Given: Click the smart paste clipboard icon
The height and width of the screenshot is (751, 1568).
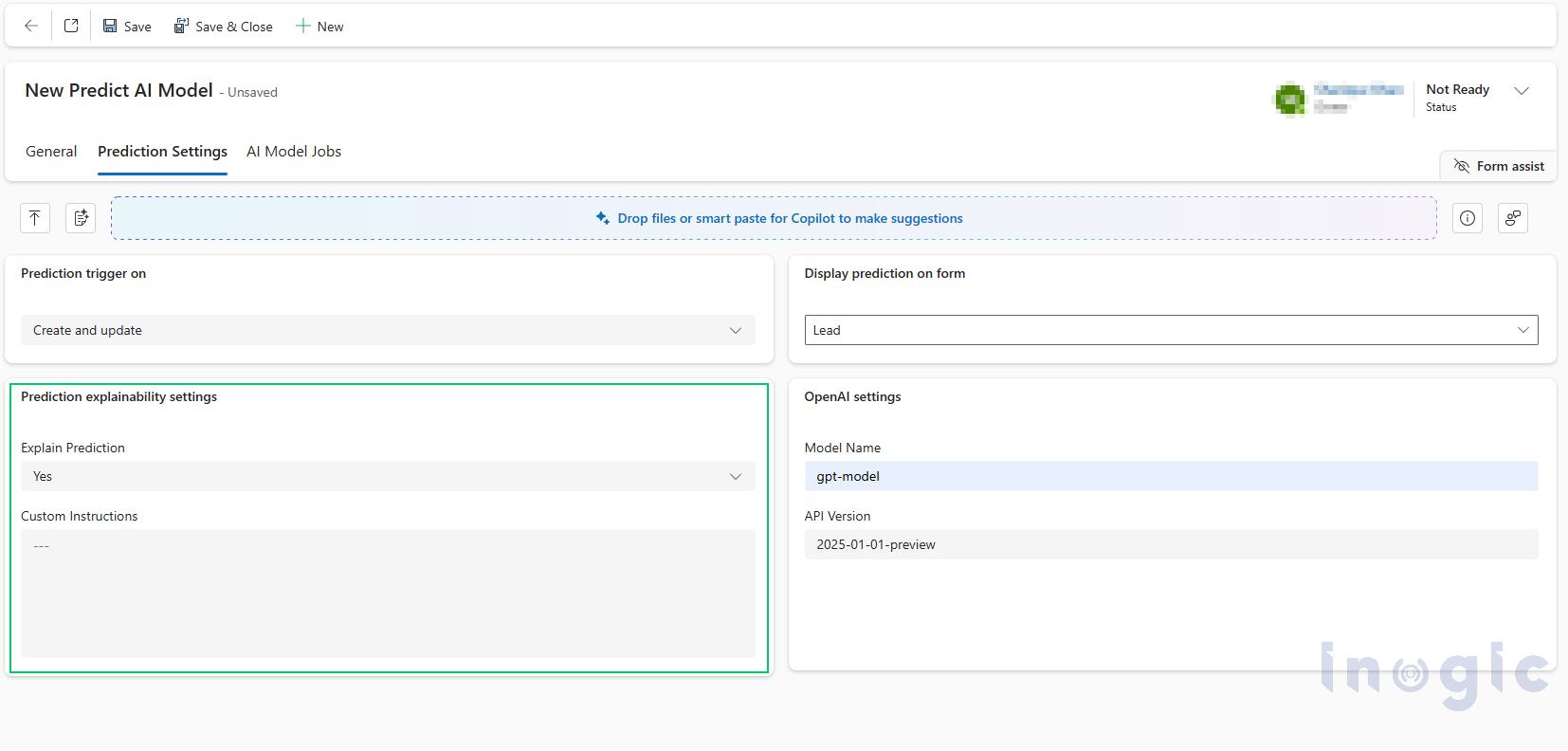Looking at the screenshot, I should (x=81, y=218).
